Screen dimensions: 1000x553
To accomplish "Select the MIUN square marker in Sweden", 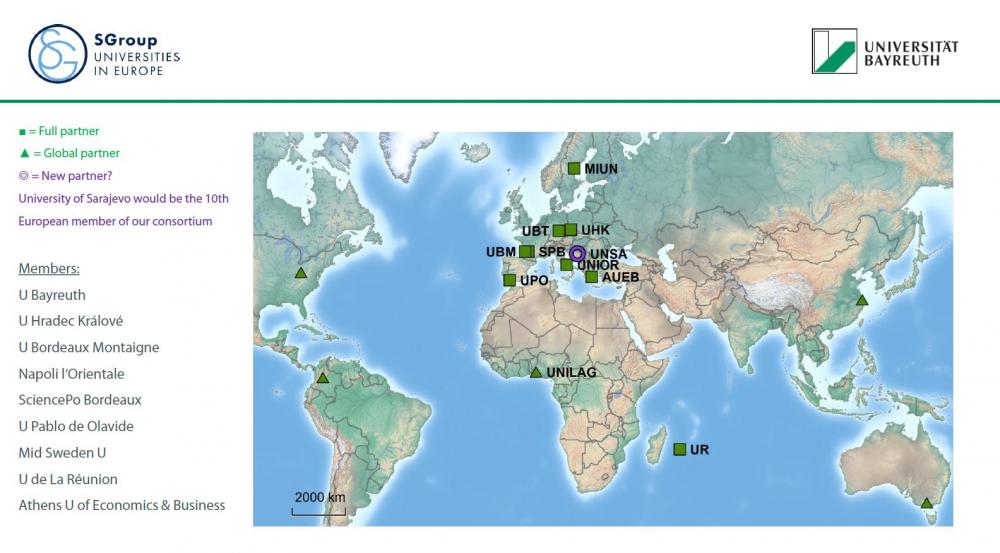I will pyautogui.click(x=574, y=169).
